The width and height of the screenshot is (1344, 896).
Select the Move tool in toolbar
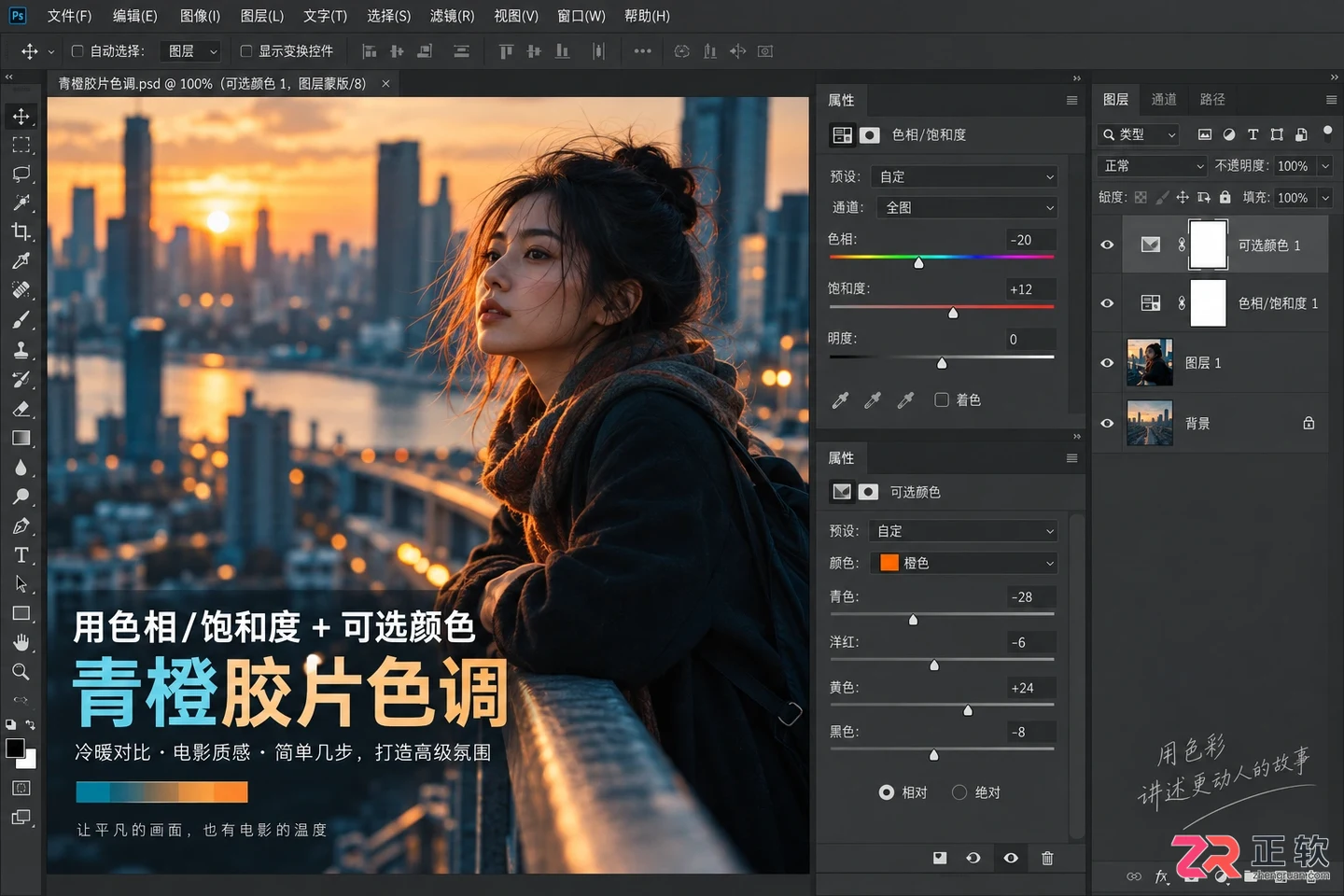21,116
